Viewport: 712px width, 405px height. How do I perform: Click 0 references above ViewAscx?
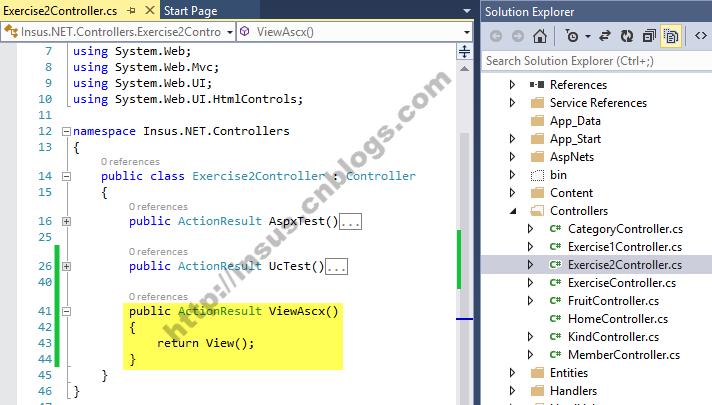pos(158,296)
